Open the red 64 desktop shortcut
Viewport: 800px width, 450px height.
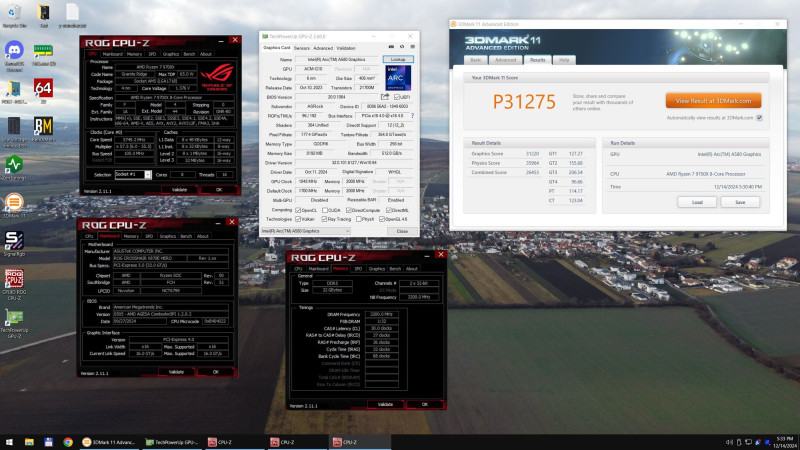[x=43, y=91]
